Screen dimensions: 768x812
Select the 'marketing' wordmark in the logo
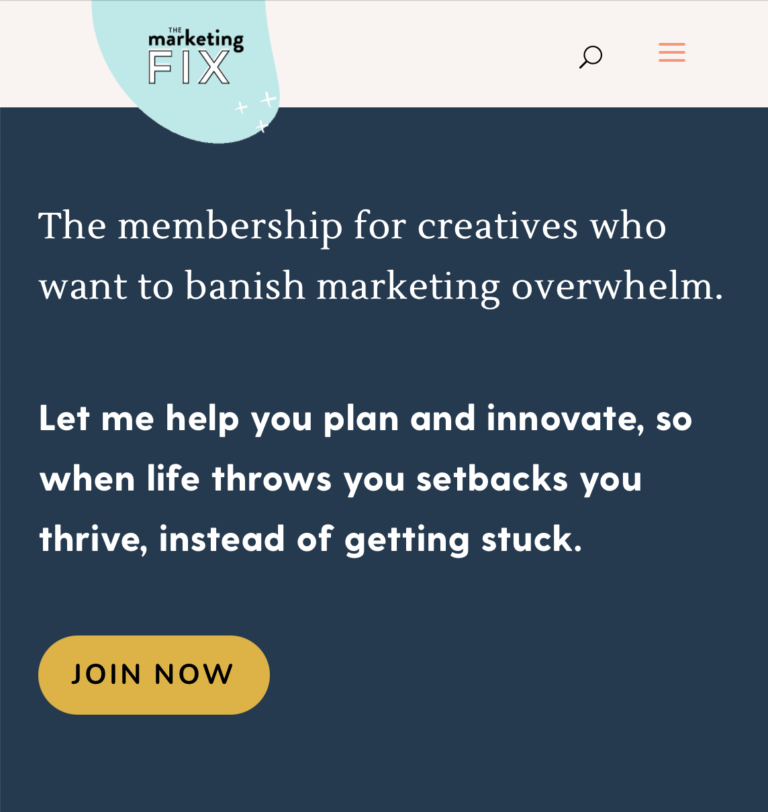pos(193,42)
